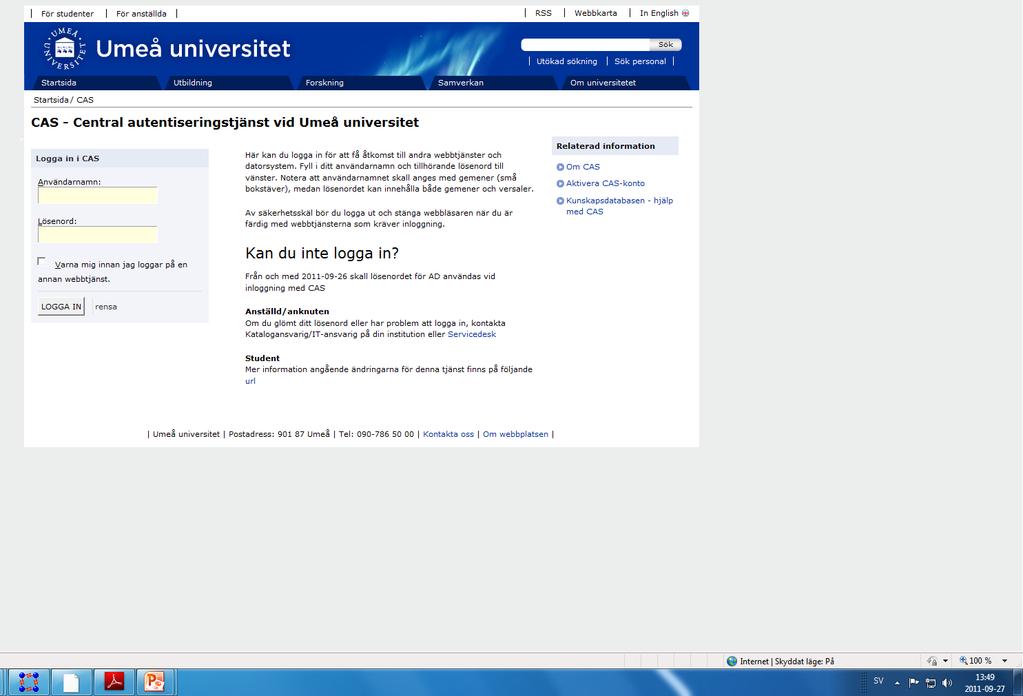Click the 'CAS' breadcrumb text
The width and height of the screenshot is (1023, 696).
point(85,100)
